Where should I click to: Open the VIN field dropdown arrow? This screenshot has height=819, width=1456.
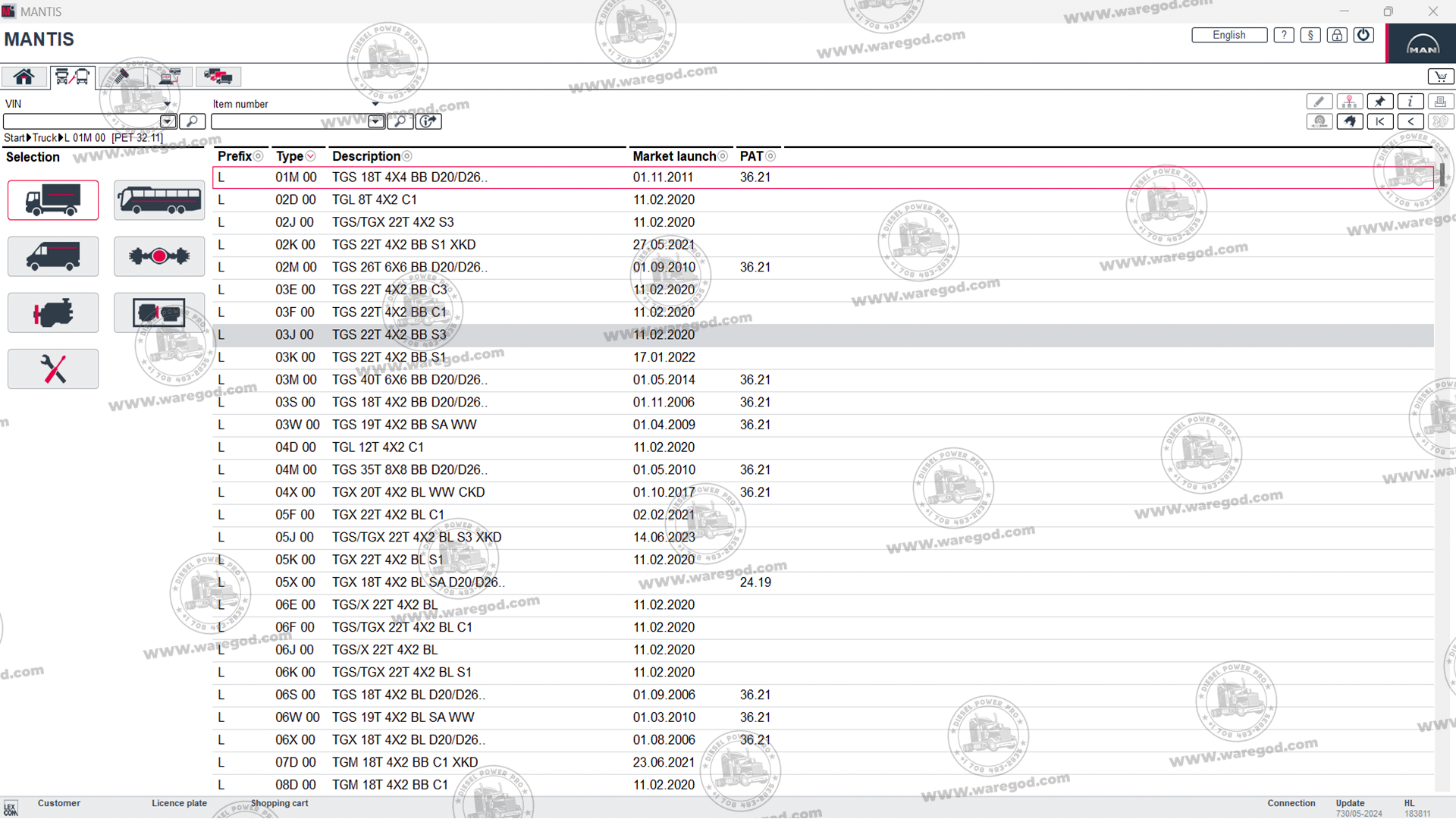click(x=168, y=121)
